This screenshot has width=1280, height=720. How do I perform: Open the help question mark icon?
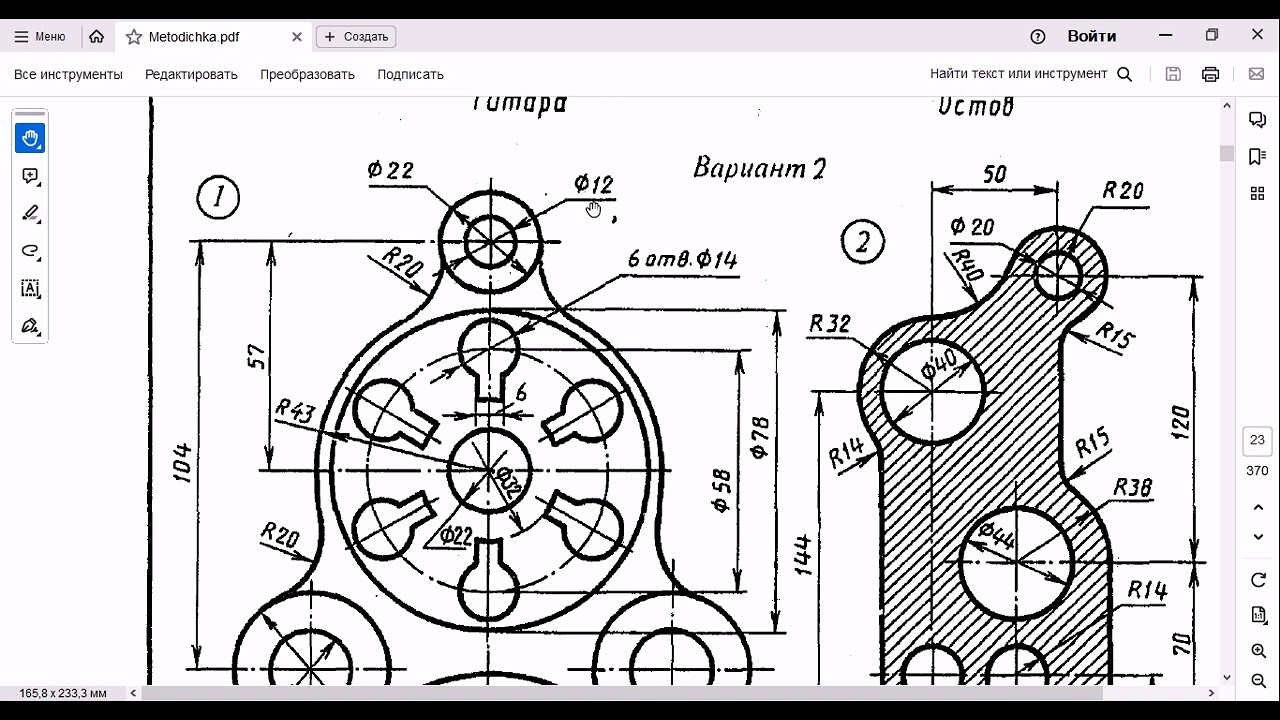click(x=1038, y=37)
